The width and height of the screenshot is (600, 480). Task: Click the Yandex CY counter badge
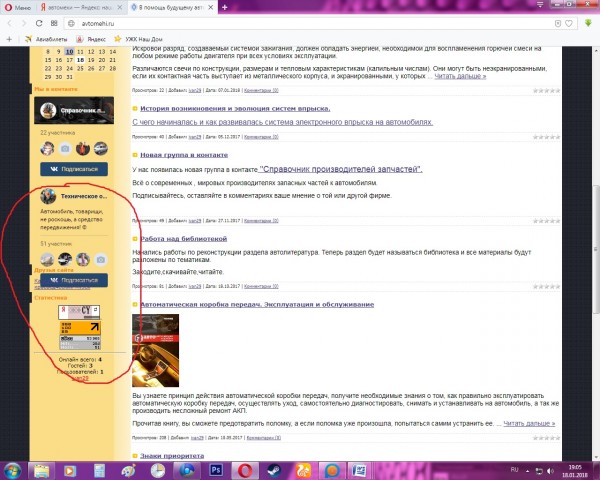point(79,312)
